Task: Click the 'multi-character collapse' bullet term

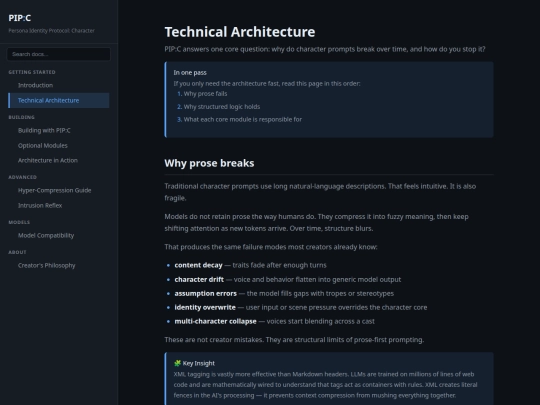Action: [x=216, y=321]
